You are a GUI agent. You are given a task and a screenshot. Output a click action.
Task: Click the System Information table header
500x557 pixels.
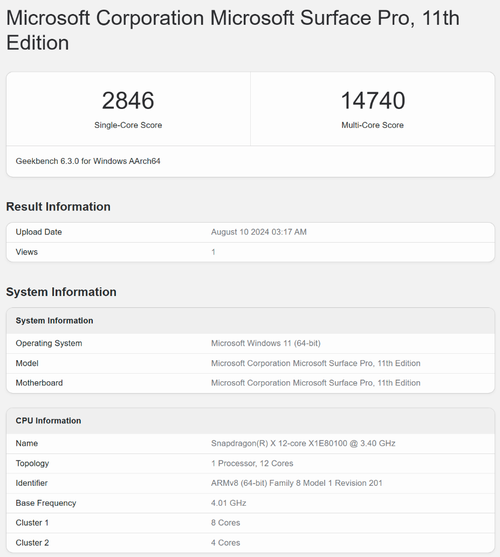(x=250, y=320)
